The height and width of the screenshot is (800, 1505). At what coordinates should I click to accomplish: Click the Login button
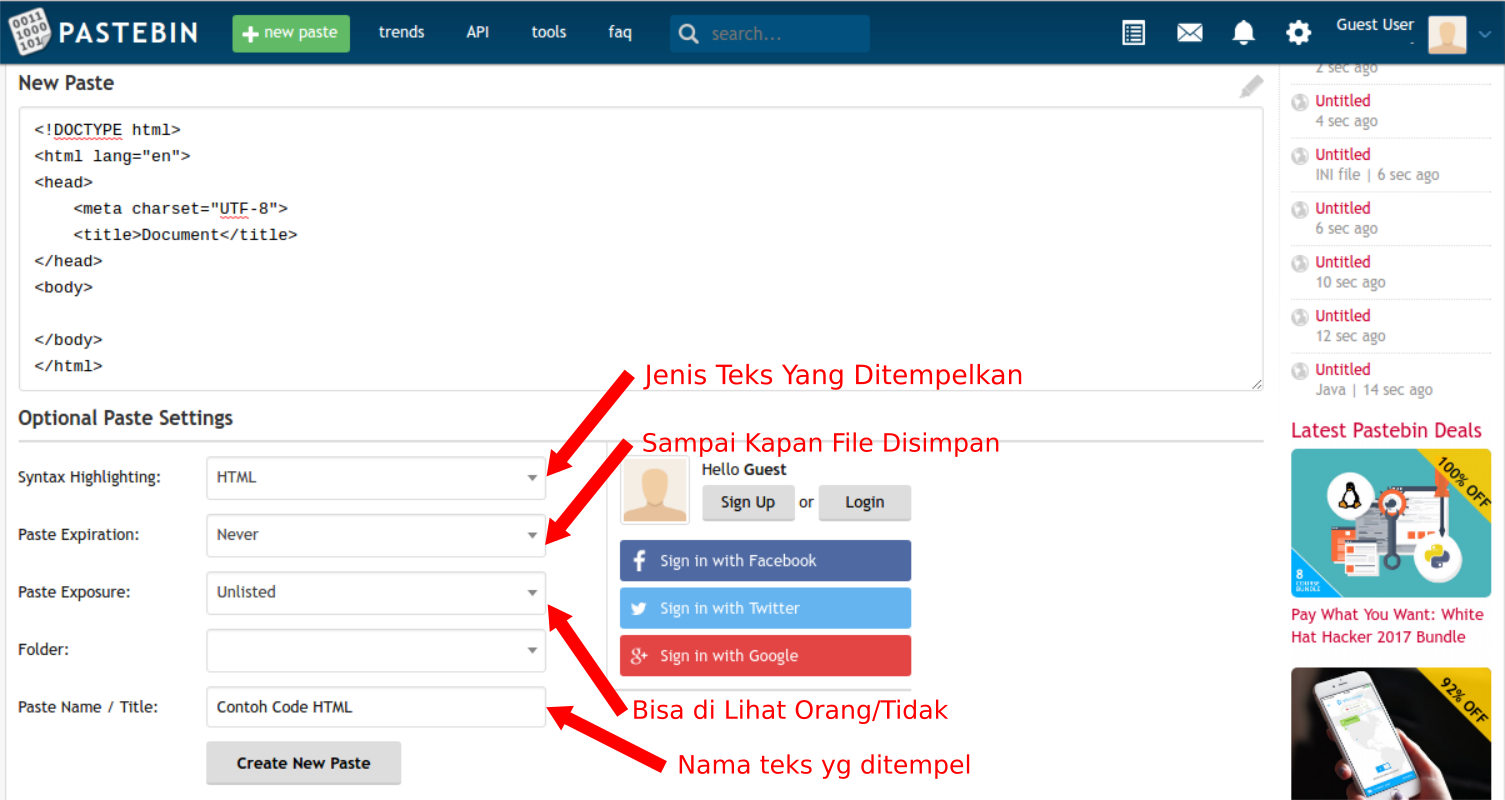pos(864,502)
